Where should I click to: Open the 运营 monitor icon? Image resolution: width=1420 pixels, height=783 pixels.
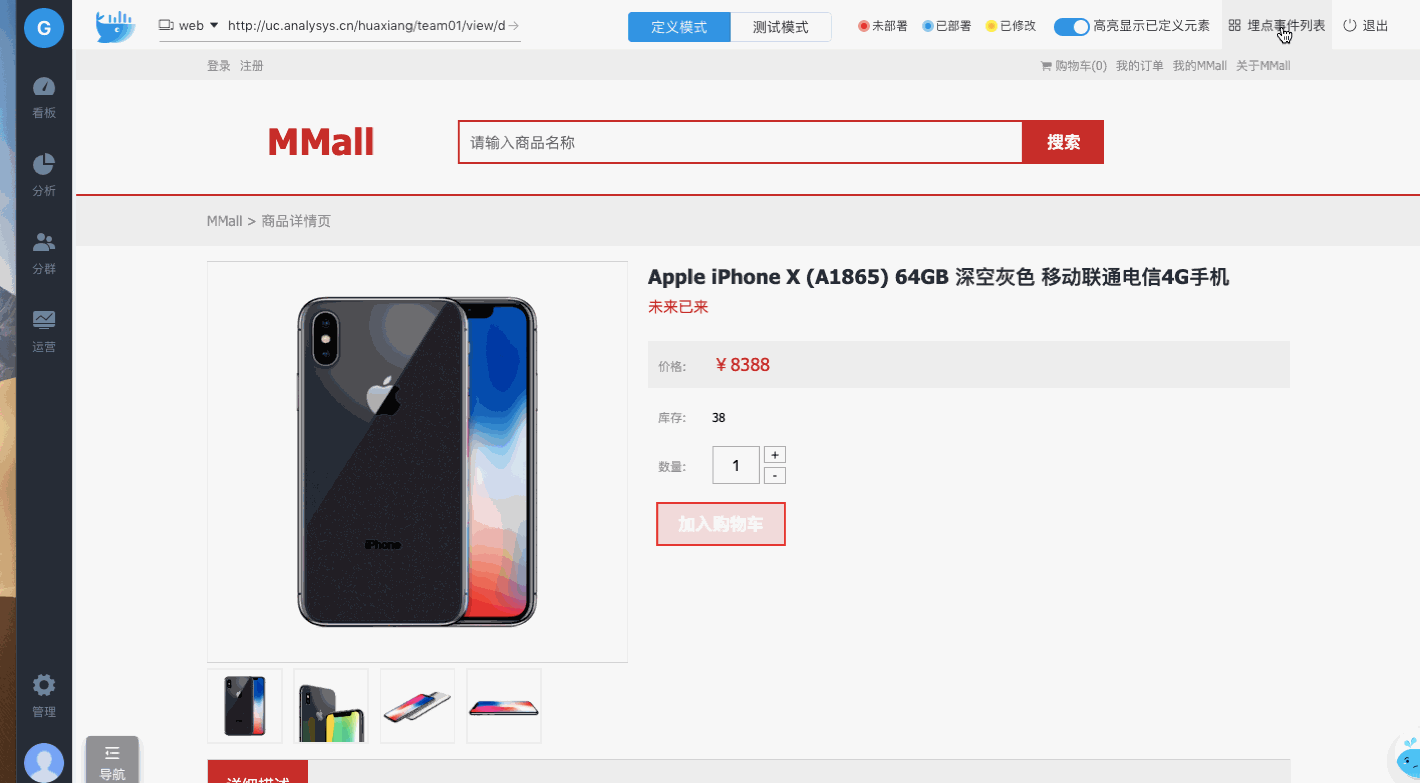click(44, 320)
